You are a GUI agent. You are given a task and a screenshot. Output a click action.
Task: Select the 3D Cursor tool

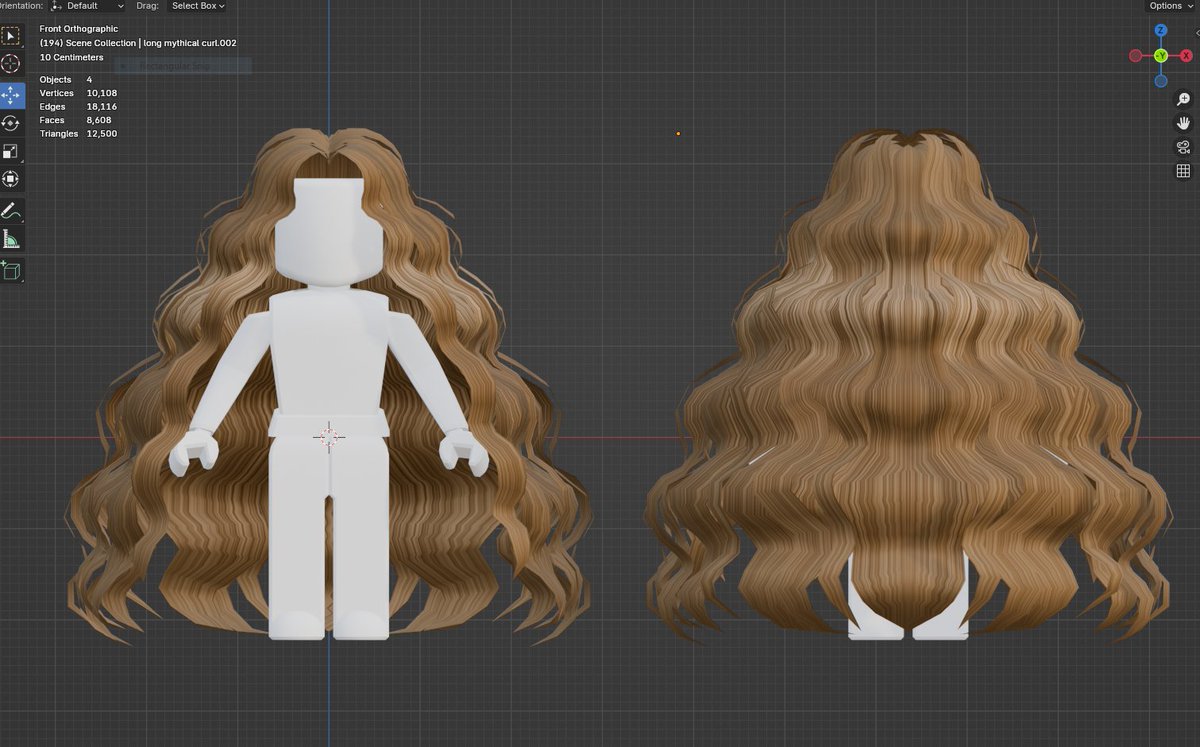click(x=11, y=64)
